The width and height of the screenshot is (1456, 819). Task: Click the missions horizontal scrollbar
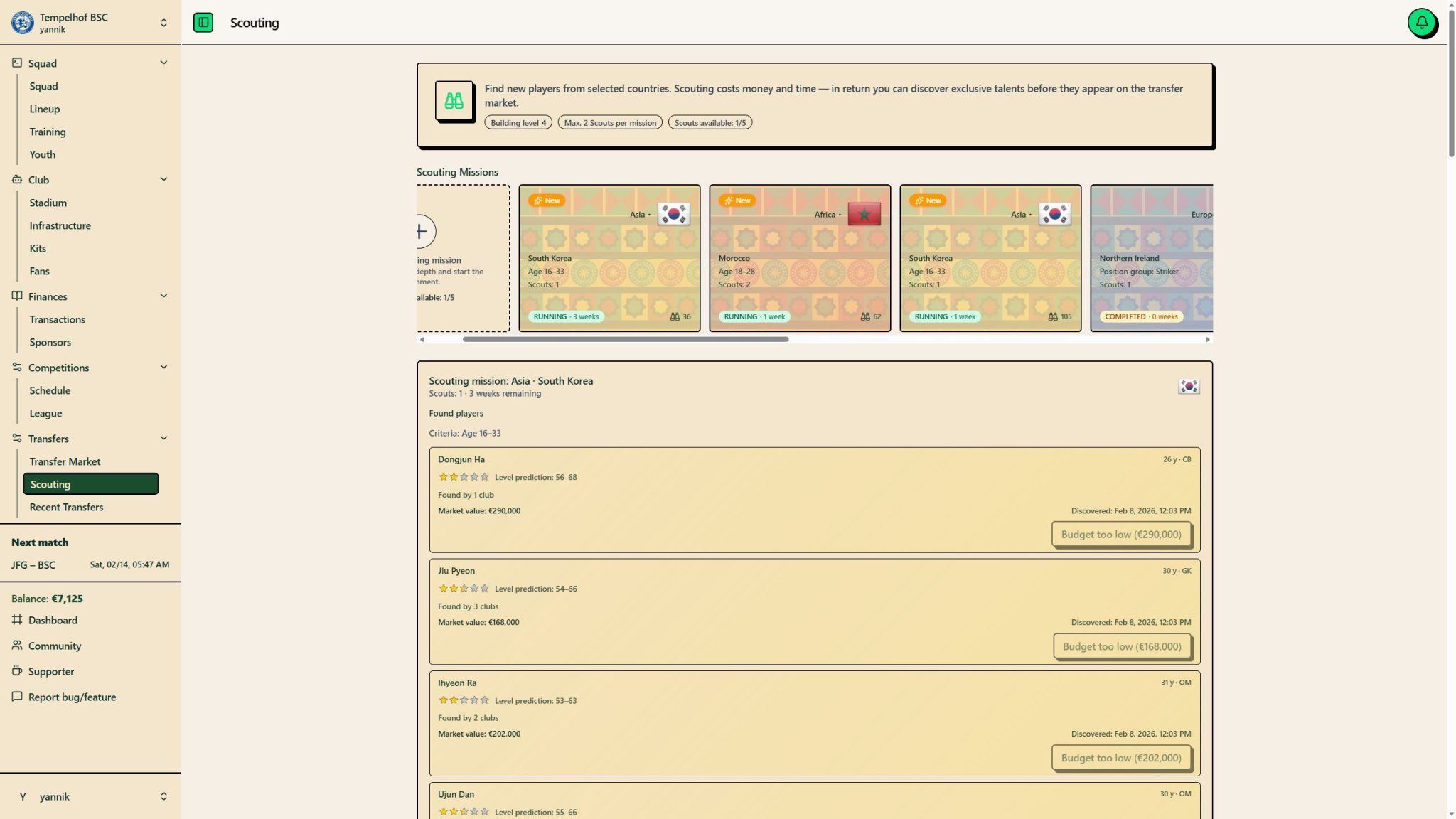click(x=626, y=339)
